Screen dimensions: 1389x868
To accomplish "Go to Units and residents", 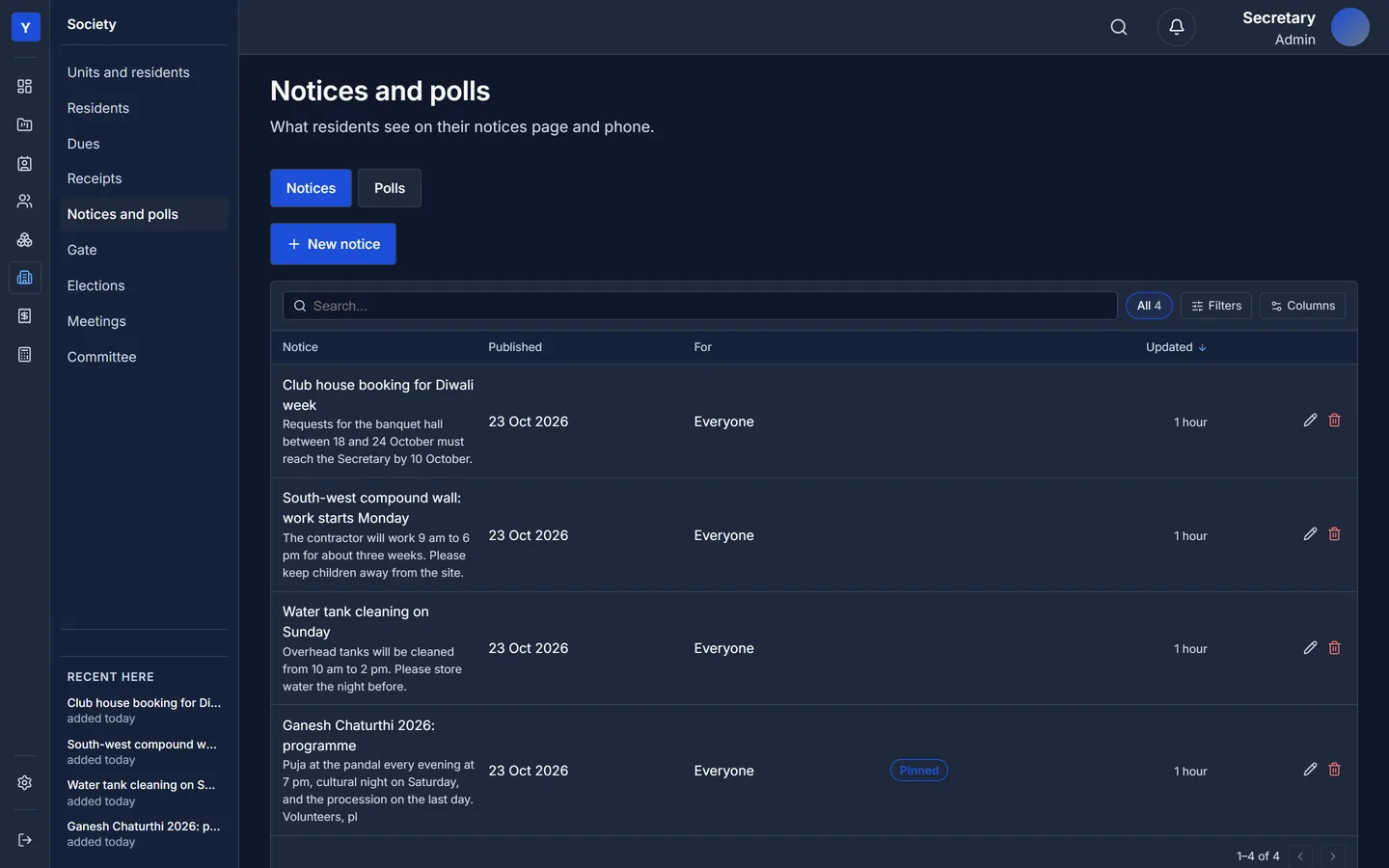I will click(144, 72).
